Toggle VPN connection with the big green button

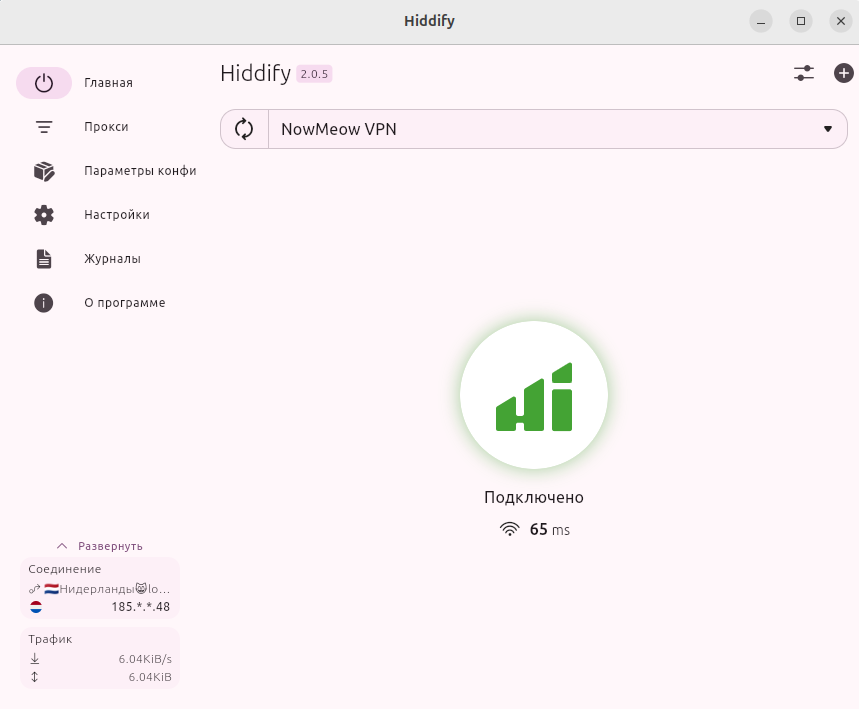[x=534, y=395]
